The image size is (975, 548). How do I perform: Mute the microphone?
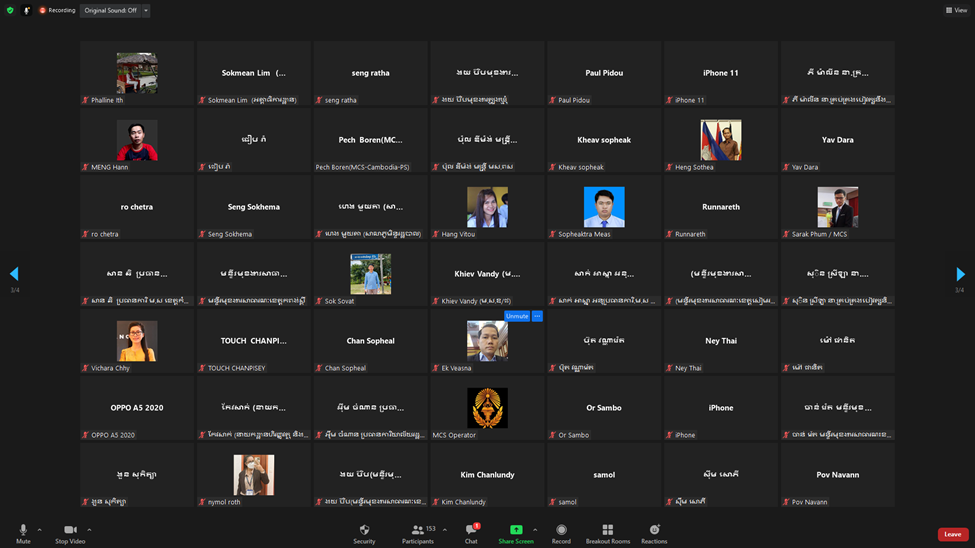23,533
